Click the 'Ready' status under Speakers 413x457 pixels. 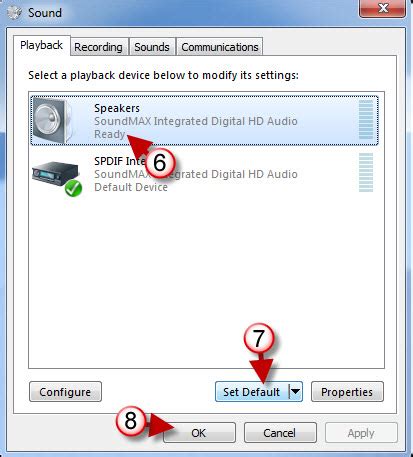pyautogui.click(x=110, y=134)
